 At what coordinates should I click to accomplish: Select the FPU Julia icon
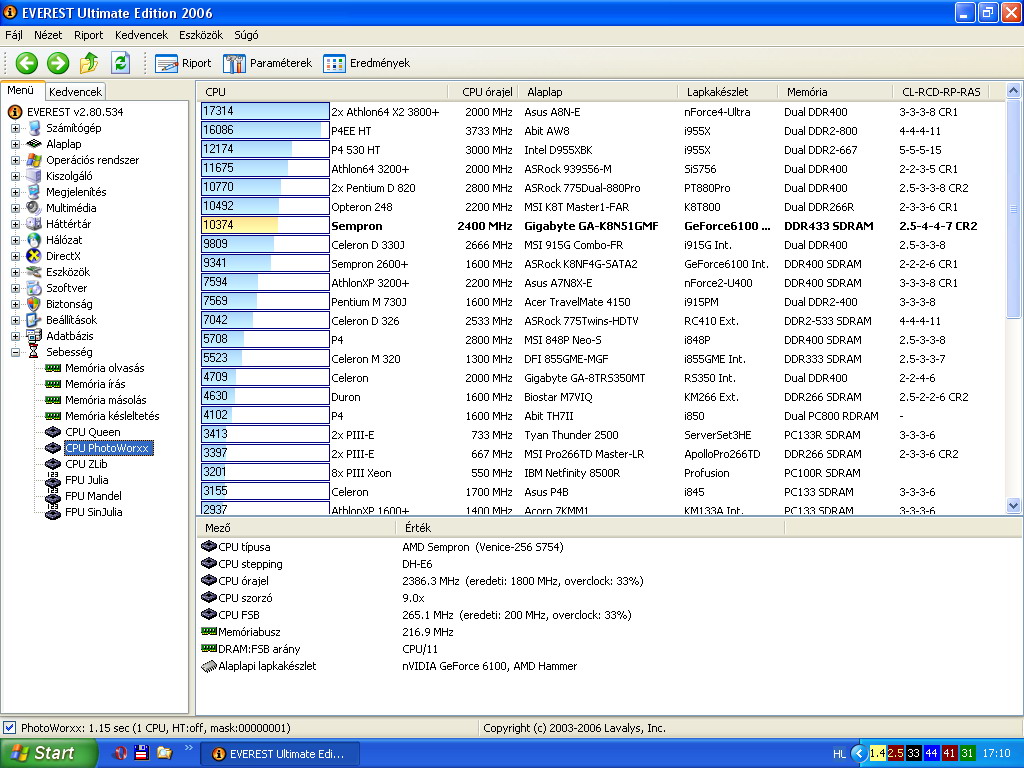pyautogui.click(x=53, y=480)
